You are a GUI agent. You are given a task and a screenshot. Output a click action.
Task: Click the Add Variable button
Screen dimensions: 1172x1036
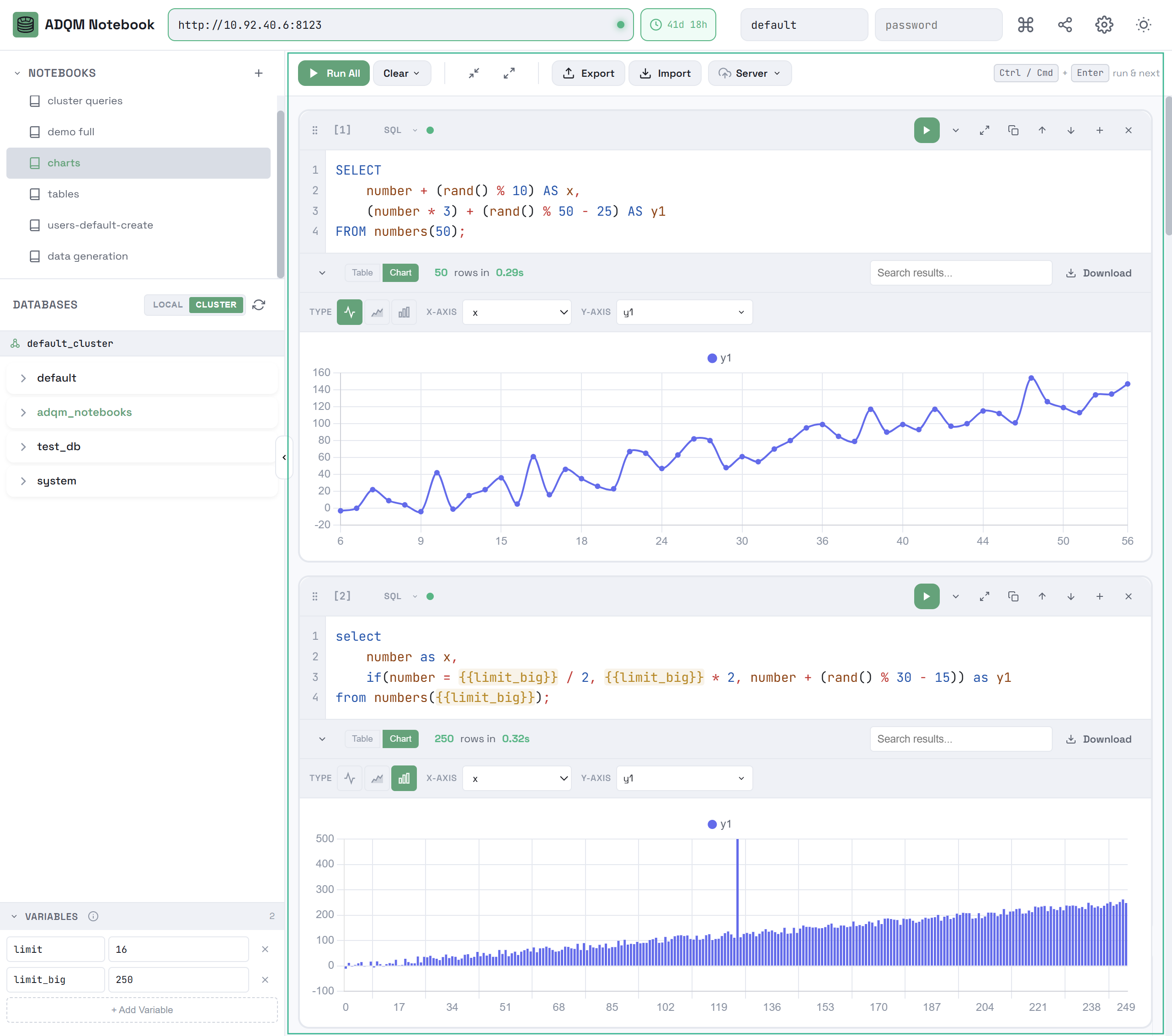click(x=142, y=1009)
